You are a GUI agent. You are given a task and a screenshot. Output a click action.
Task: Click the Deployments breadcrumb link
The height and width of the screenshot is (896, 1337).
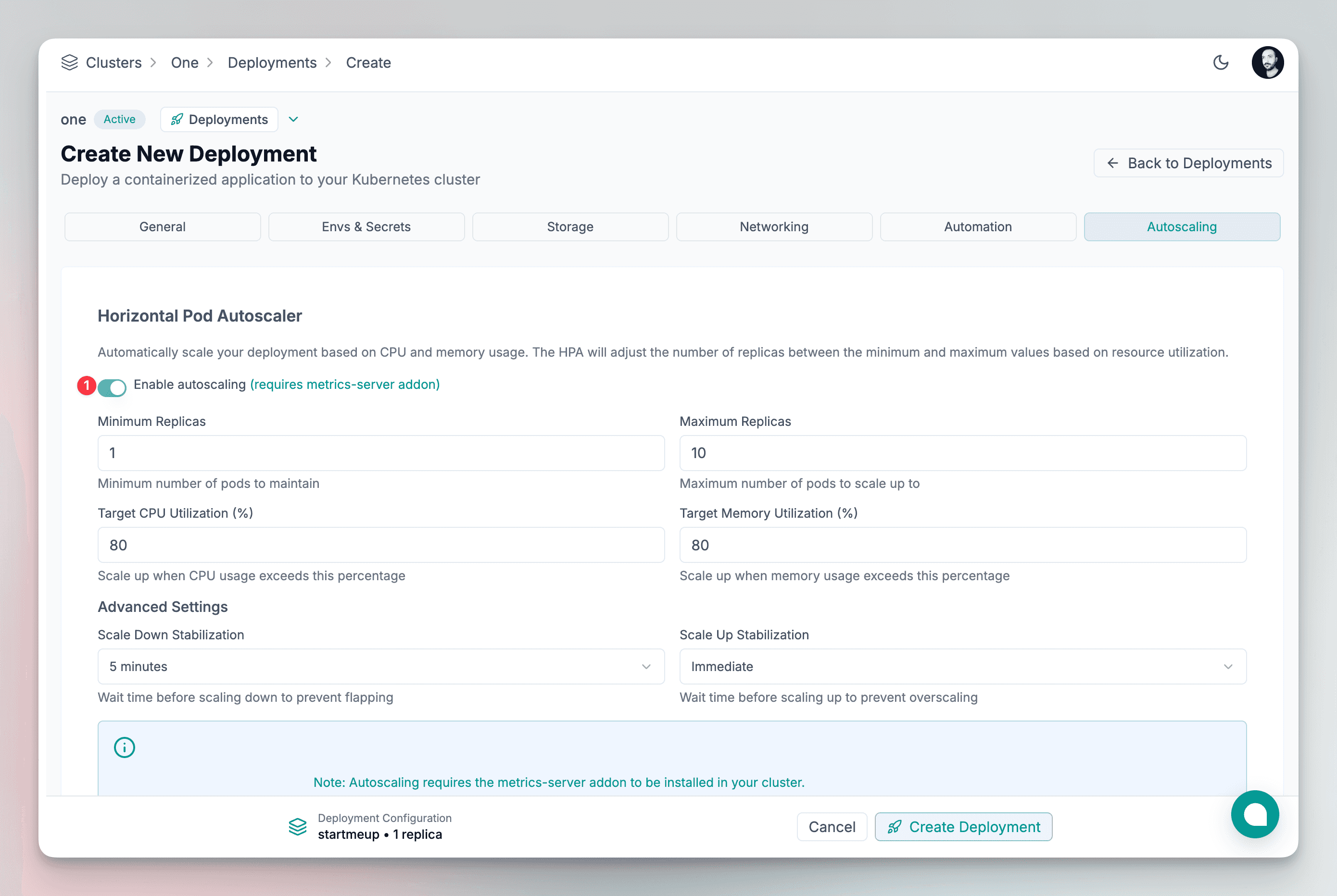(272, 63)
